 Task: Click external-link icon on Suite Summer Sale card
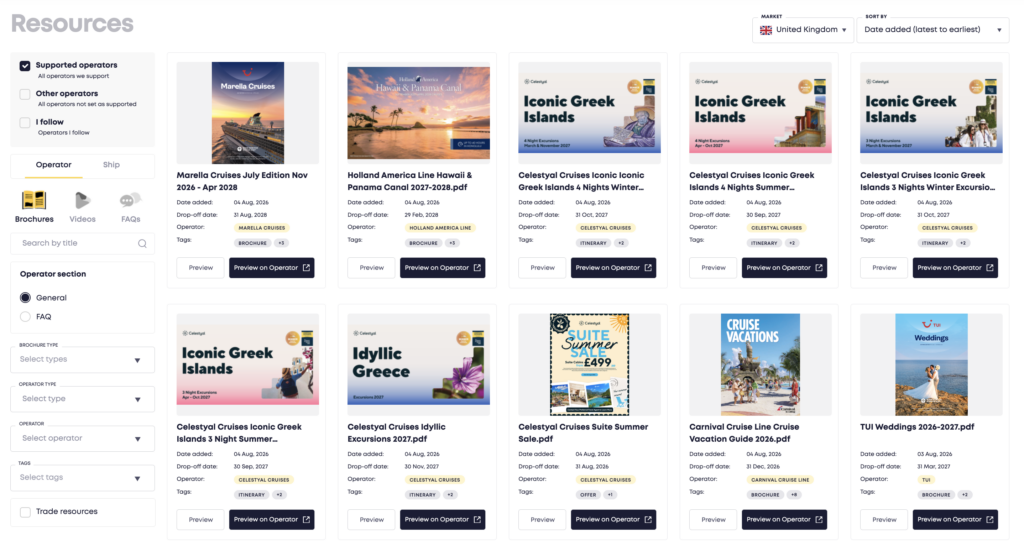pos(648,520)
